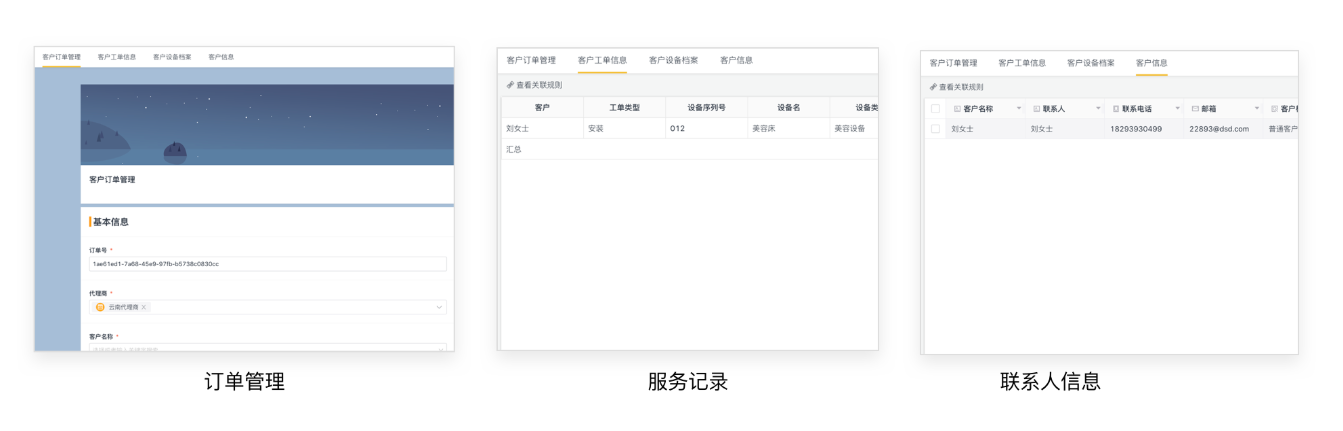Switch to 客户设备档案 tab in contact info window
1343x431 pixels.
[x=1090, y=63]
